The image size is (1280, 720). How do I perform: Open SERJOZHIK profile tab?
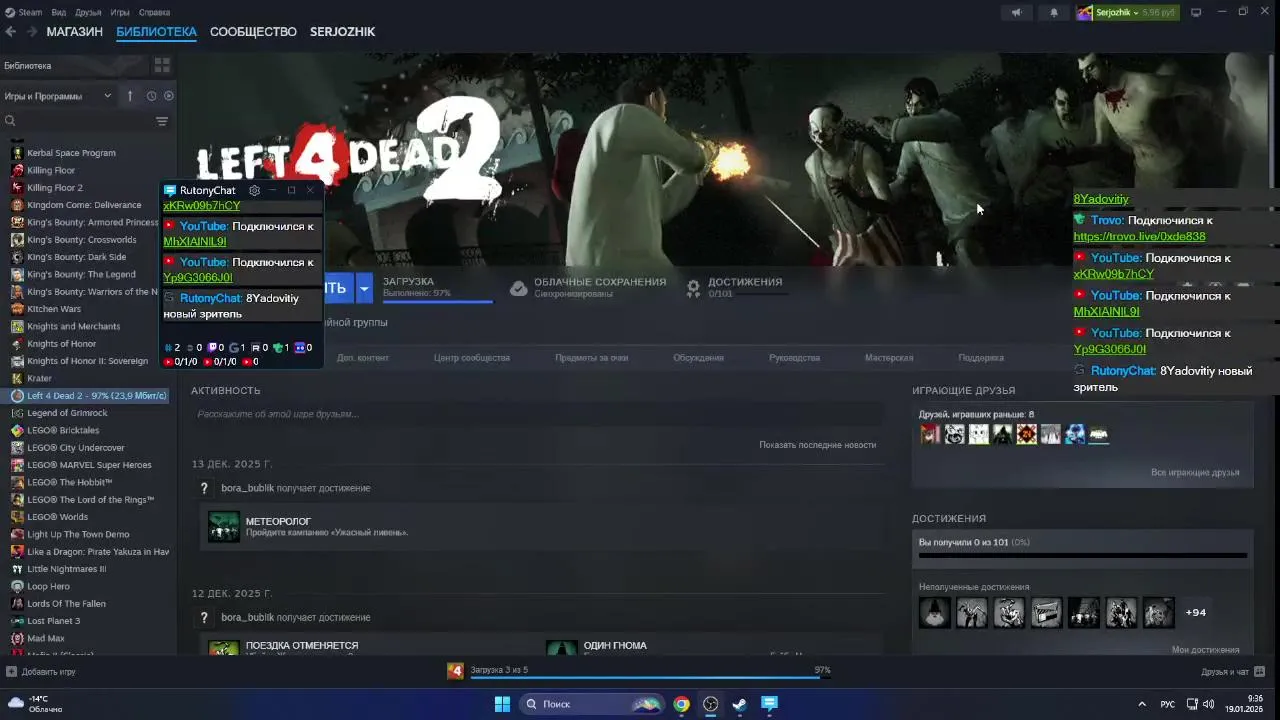point(342,32)
